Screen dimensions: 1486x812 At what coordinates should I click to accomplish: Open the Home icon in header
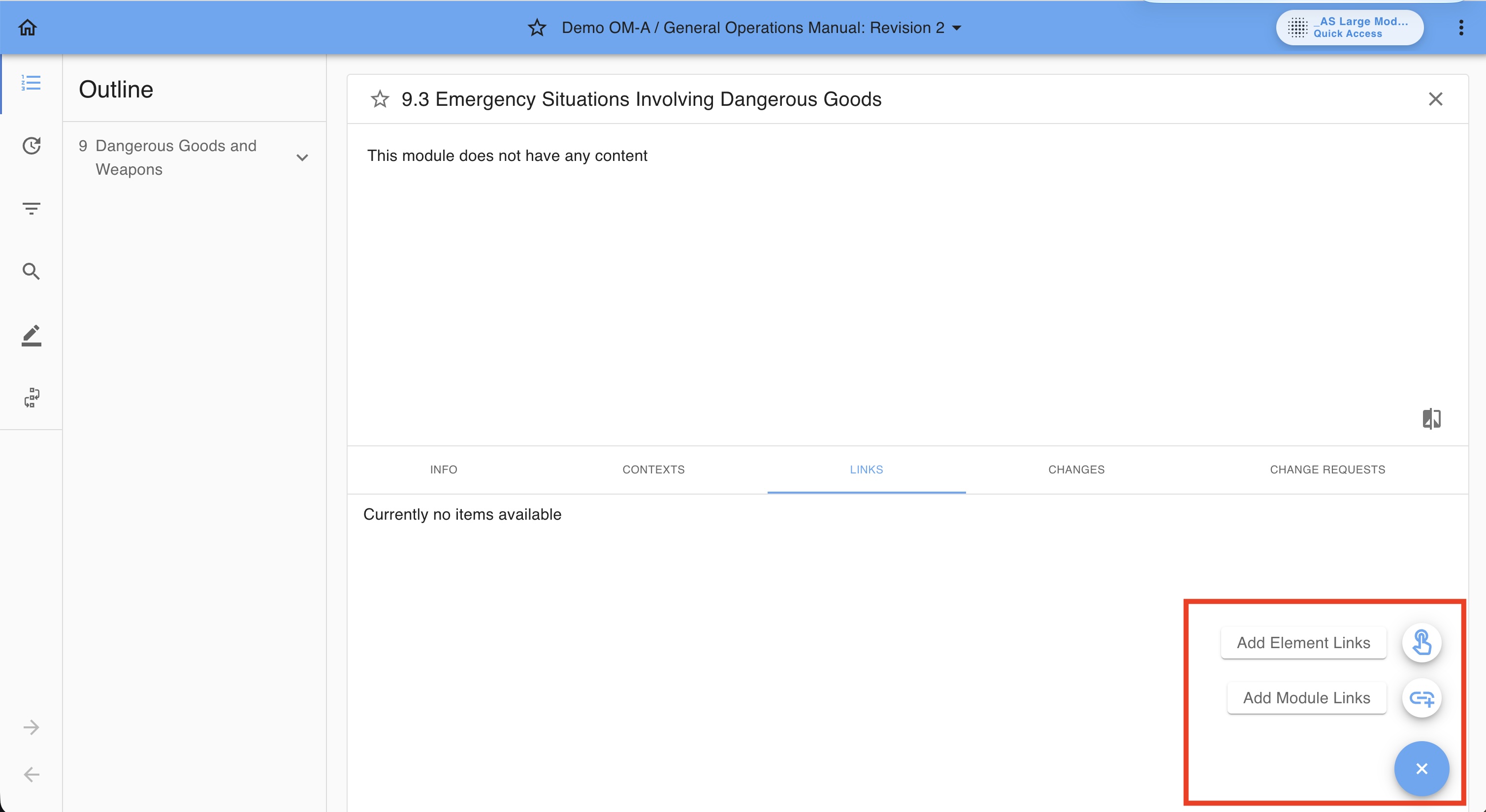[x=28, y=27]
